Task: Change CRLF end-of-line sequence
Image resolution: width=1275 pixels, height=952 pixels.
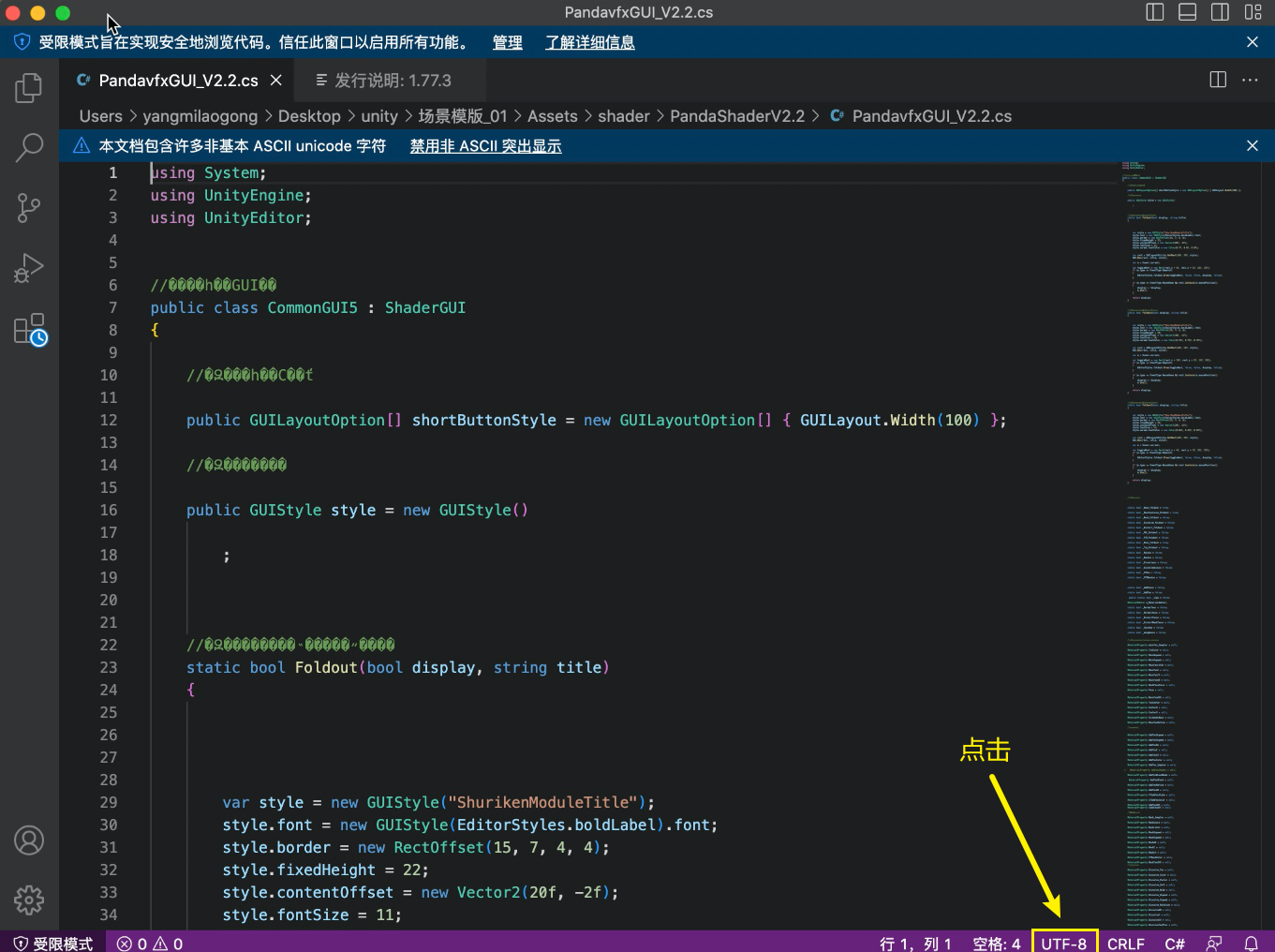Action: tap(1125, 944)
